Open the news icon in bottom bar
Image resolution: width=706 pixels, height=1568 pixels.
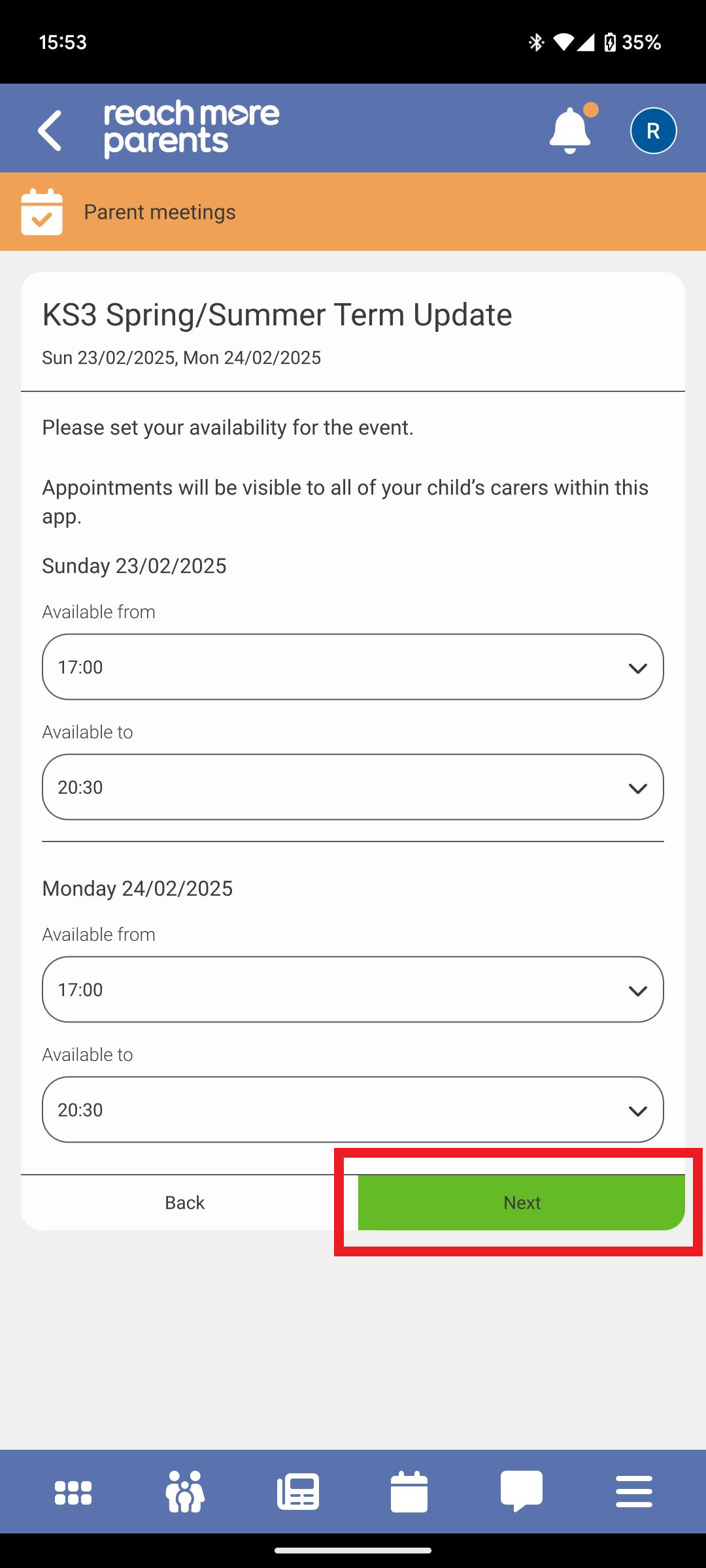click(x=298, y=1492)
